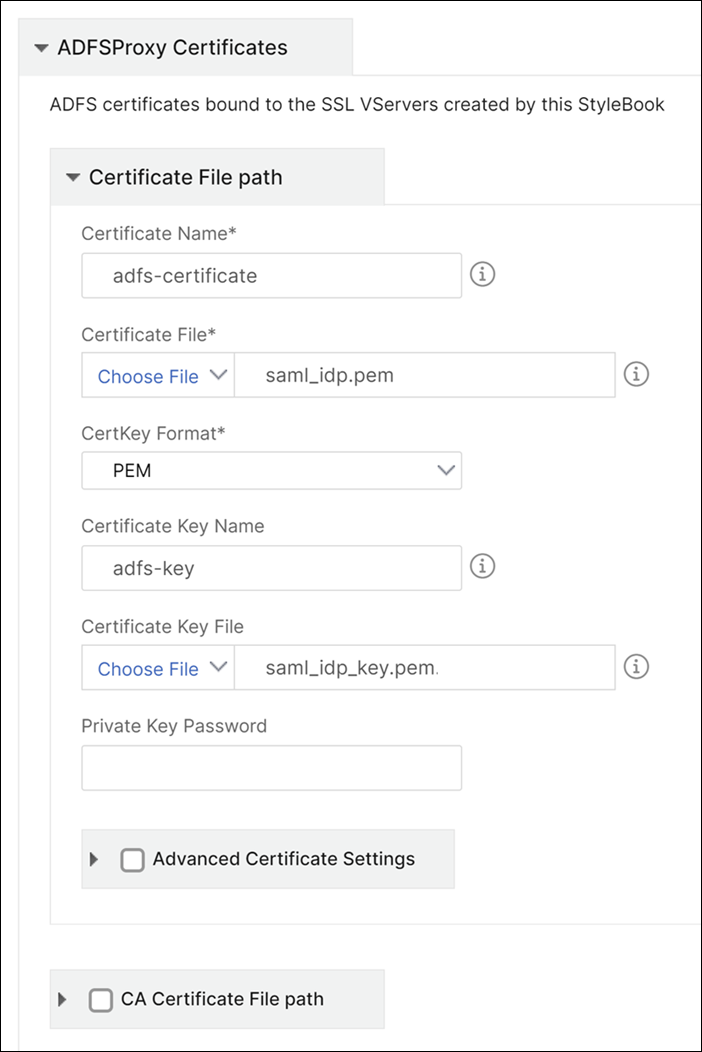Expand the CA Certificate File path arrow
702x1052 pixels.
(x=63, y=999)
